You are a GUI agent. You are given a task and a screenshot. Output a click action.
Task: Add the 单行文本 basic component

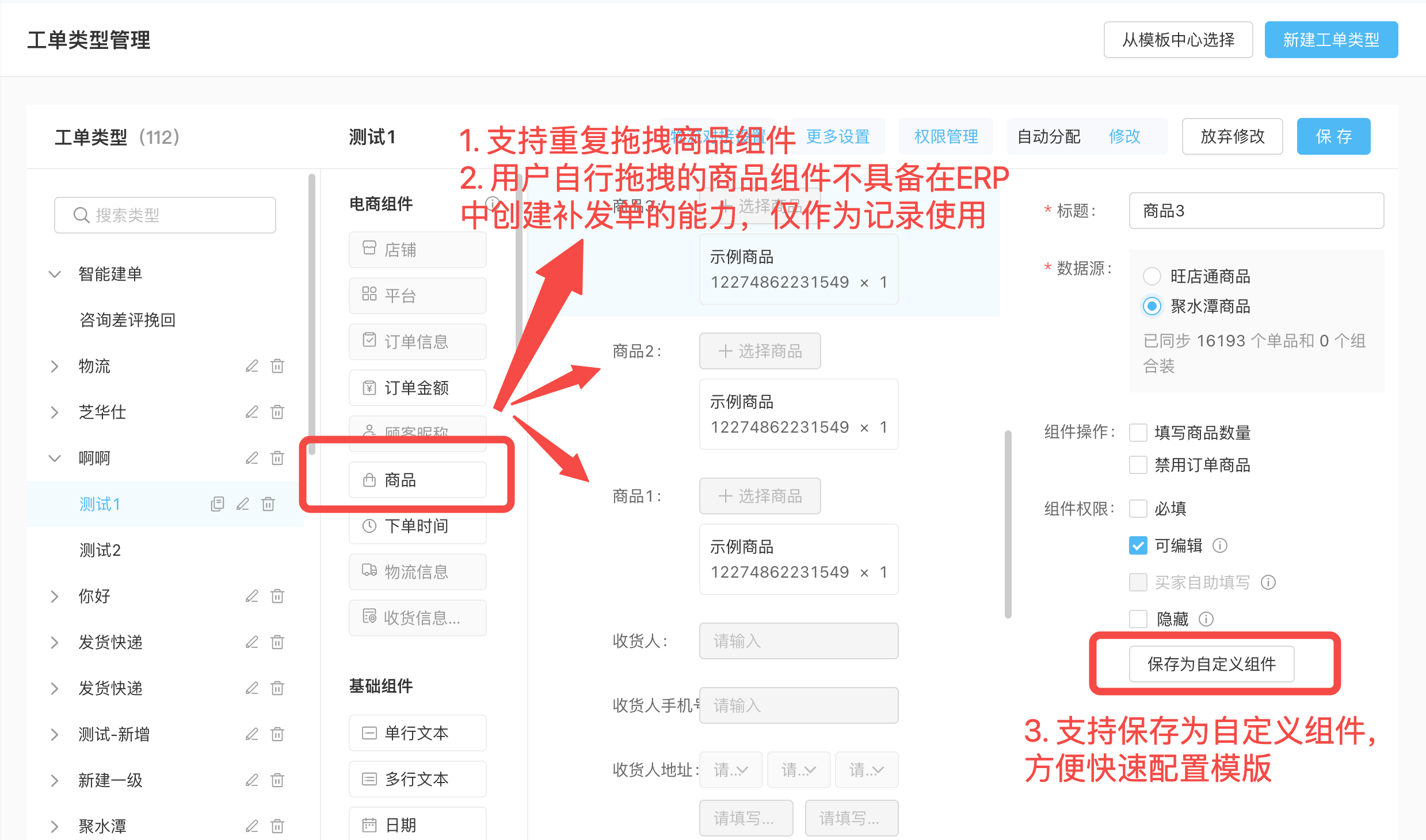(x=418, y=733)
